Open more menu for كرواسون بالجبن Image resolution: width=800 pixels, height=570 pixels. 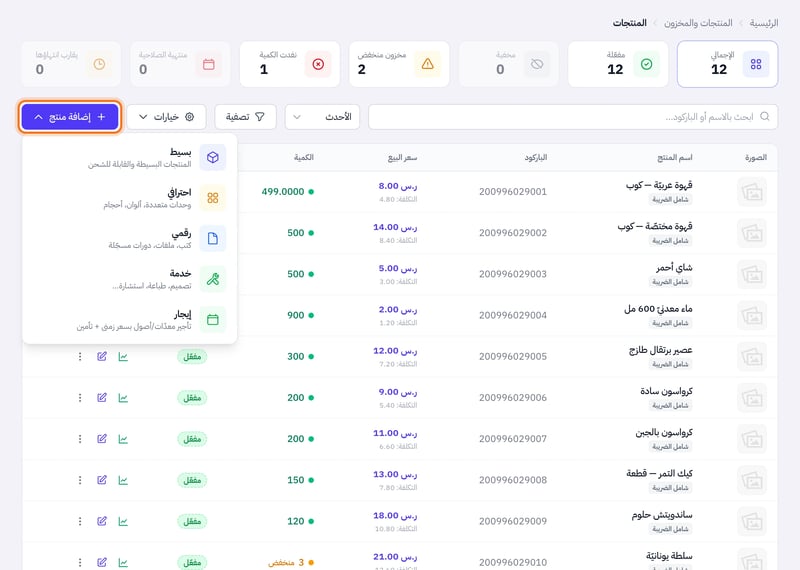tap(80, 439)
